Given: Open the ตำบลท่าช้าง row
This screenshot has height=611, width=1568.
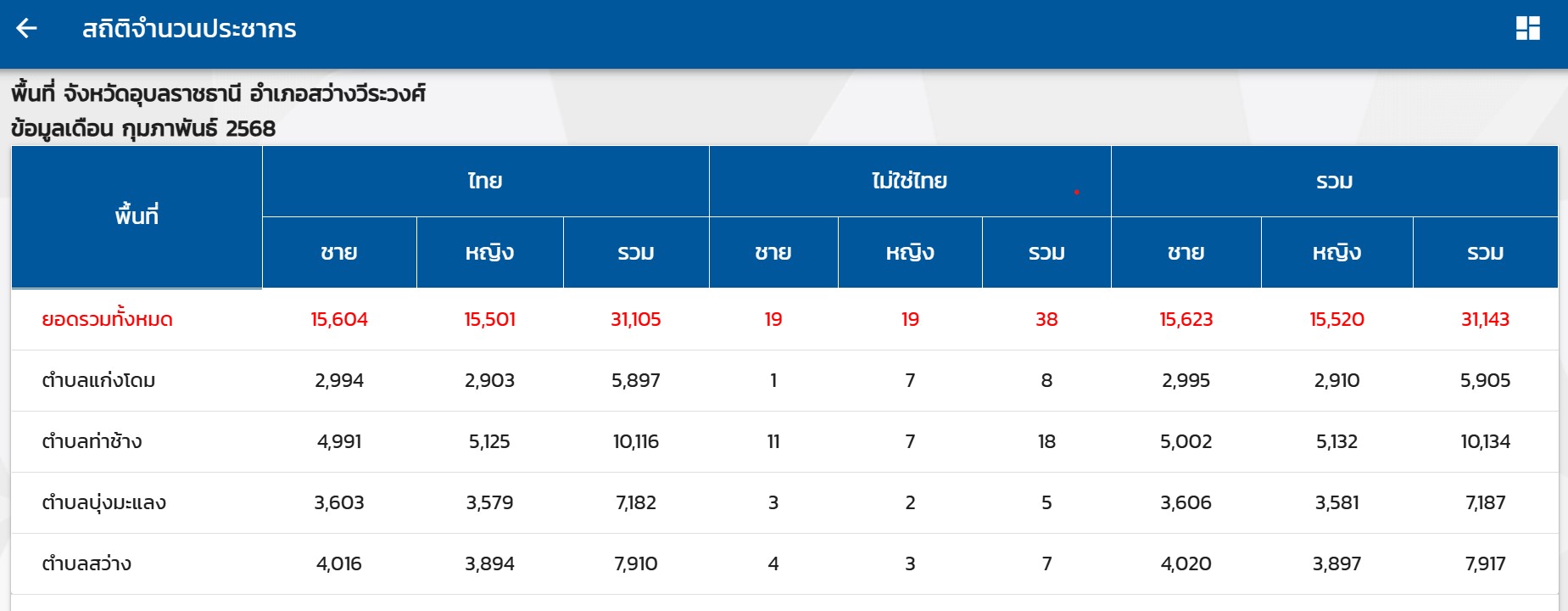Looking at the screenshot, I should coord(92,442).
